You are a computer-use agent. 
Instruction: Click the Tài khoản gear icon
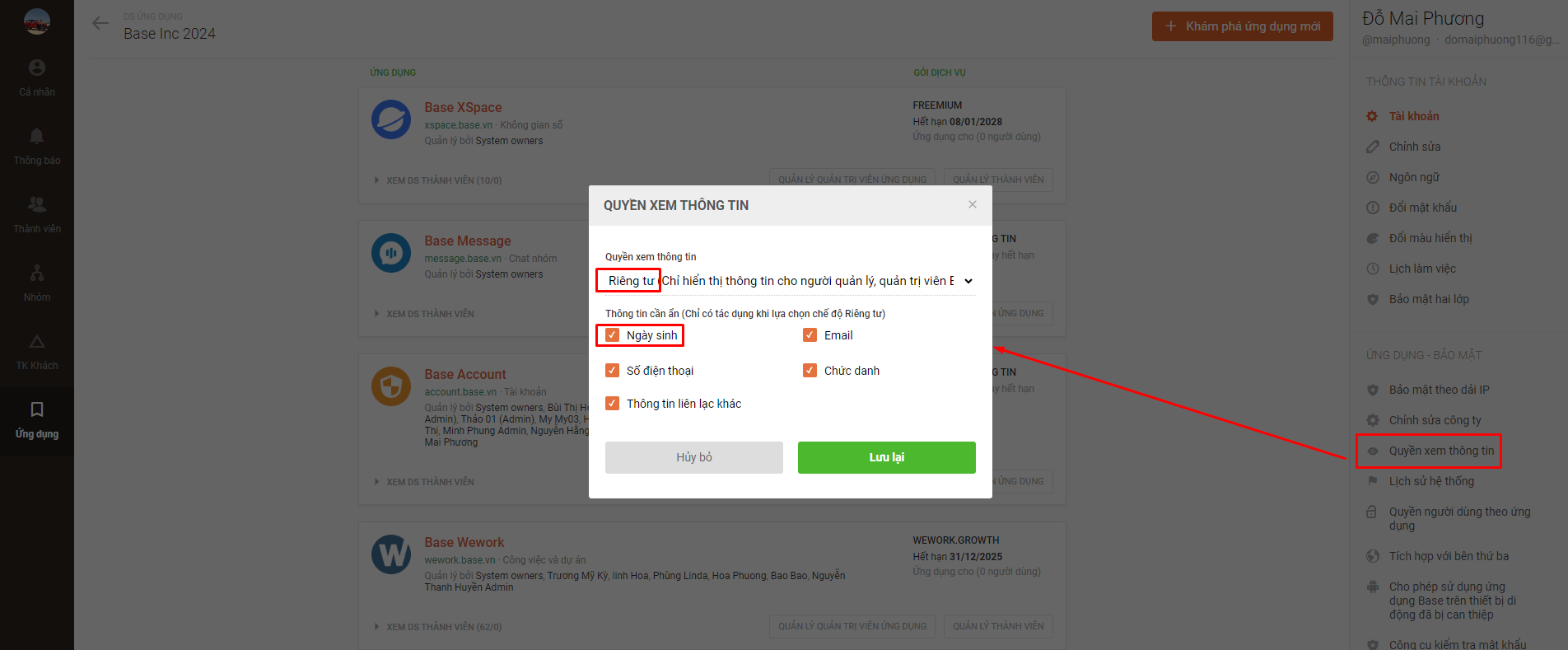pyautogui.click(x=1372, y=116)
